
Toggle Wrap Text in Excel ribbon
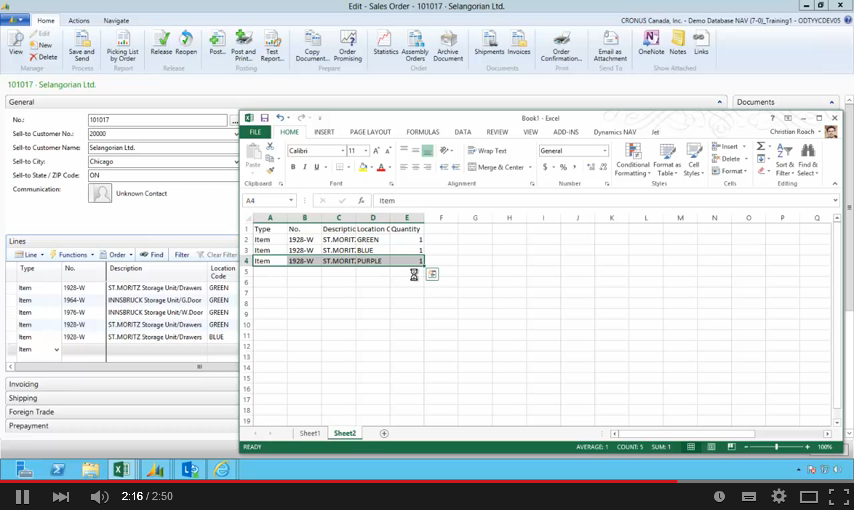pos(487,151)
